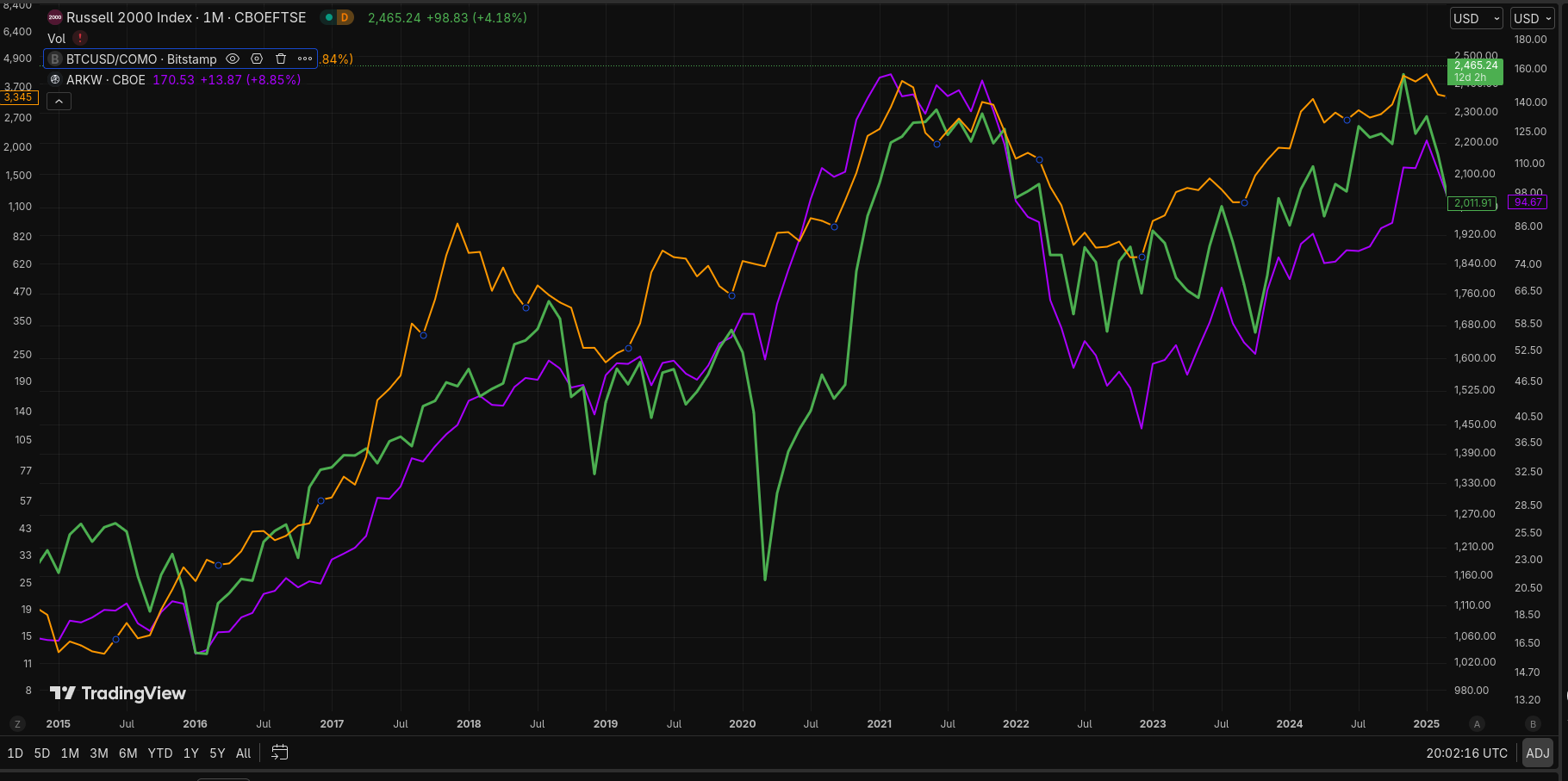The height and width of the screenshot is (781, 1568).
Task: Click the 2017 label on the time axis
Action: tap(332, 724)
